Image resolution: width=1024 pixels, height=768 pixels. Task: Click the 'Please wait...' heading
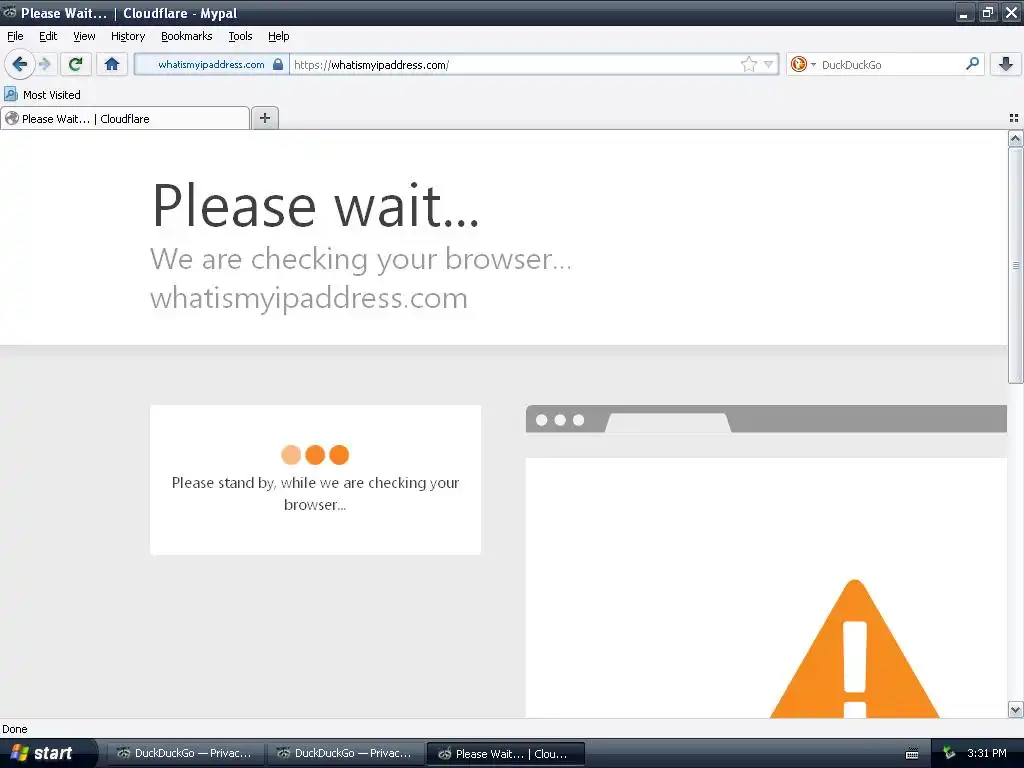[316, 205]
